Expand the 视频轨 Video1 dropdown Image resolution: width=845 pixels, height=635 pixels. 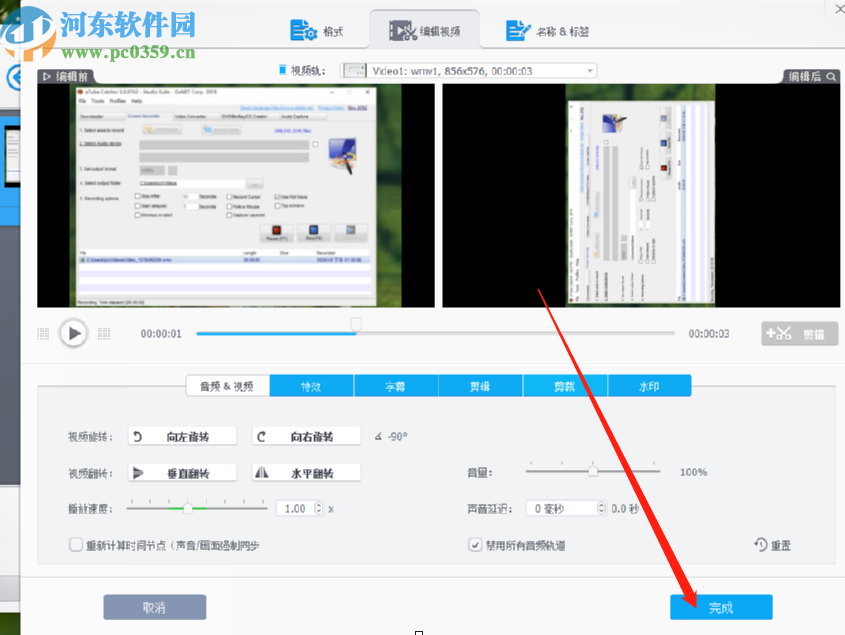pyautogui.click(x=590, y=71)
